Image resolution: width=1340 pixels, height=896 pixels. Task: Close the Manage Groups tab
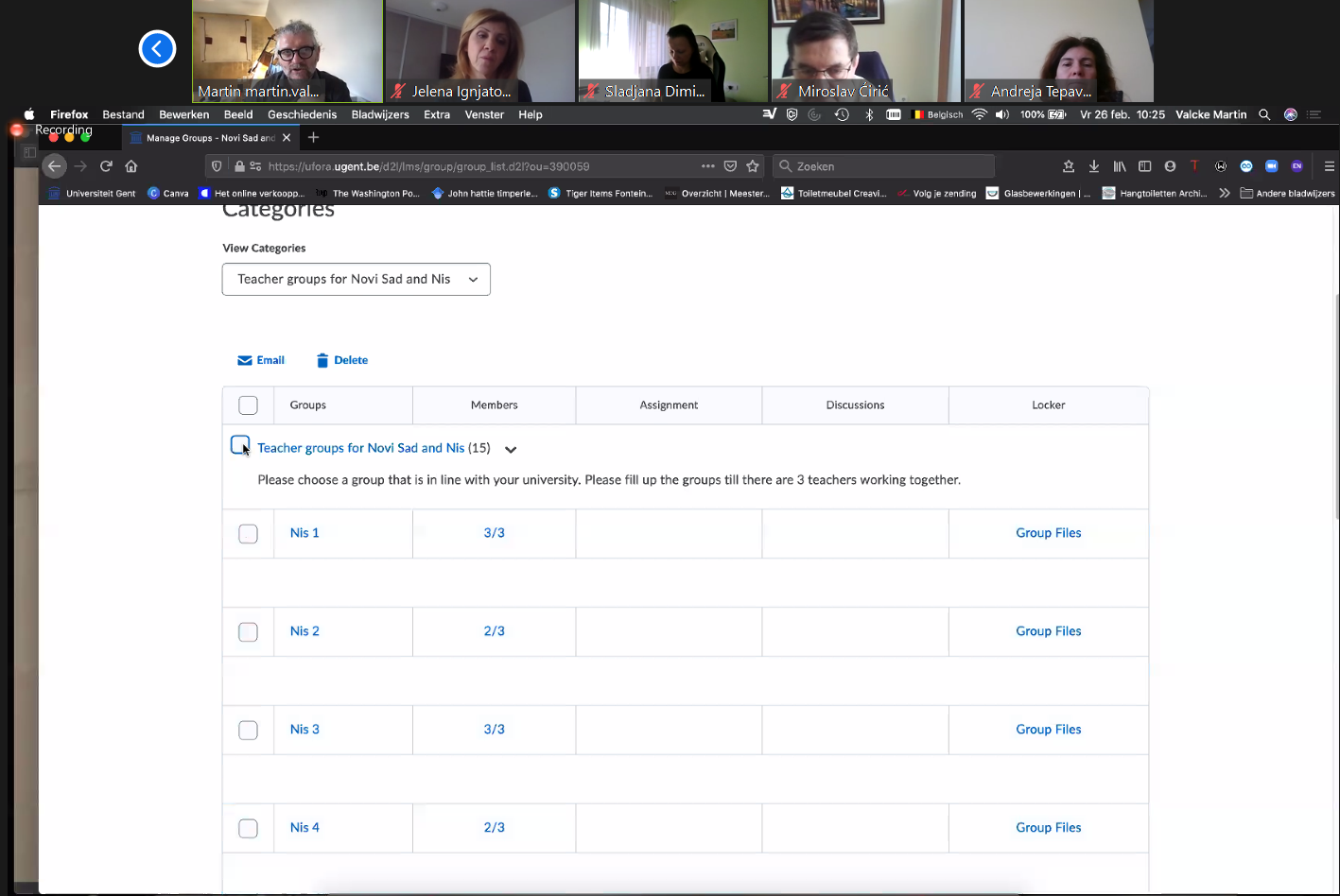click(287, 138)
